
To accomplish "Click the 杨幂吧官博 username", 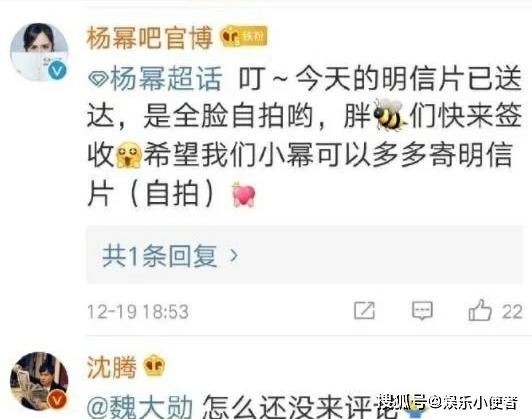I will pyautogui.click(x=150, y=37).
